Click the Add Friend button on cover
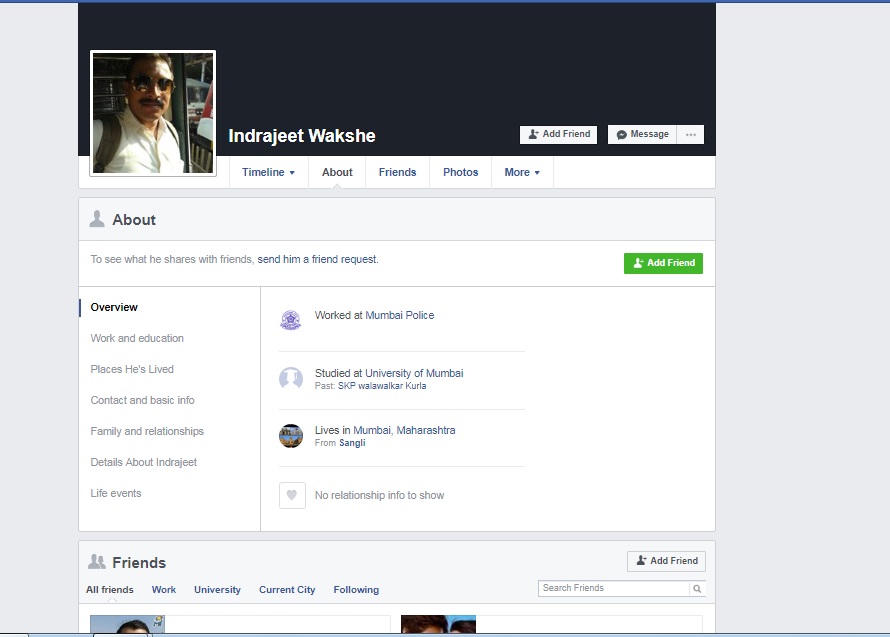Image resolution: width=890 pixels, height=637 pixels. click(559, 134)
